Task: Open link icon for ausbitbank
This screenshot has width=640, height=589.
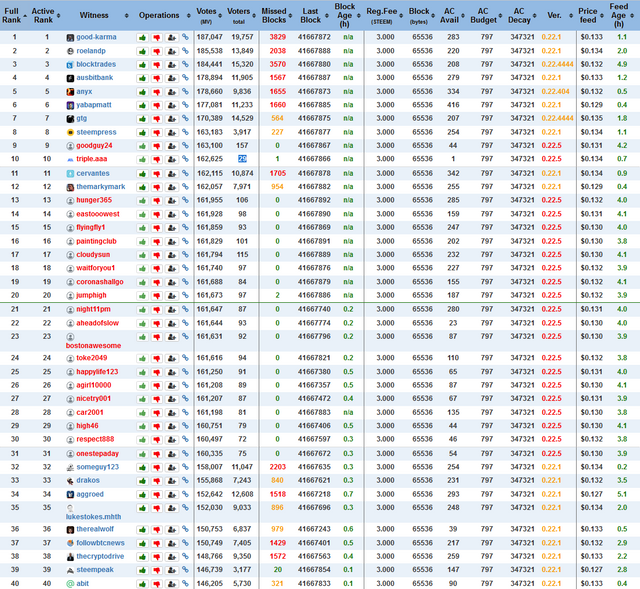Action: click(x=185, y=78)
